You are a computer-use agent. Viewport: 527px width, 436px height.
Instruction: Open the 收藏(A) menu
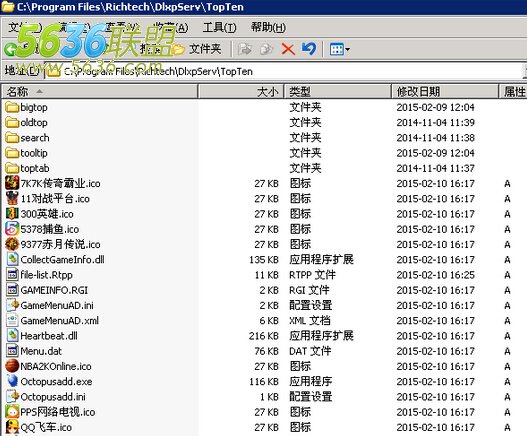coord(171,27)
